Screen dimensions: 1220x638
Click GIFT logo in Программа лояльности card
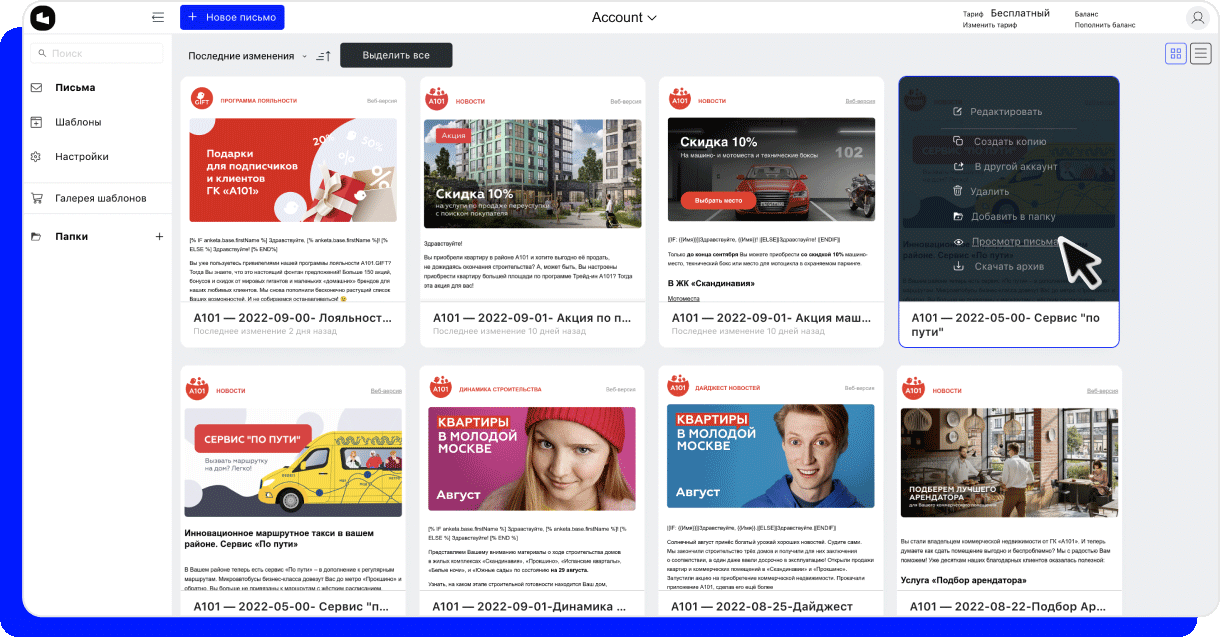203,99
